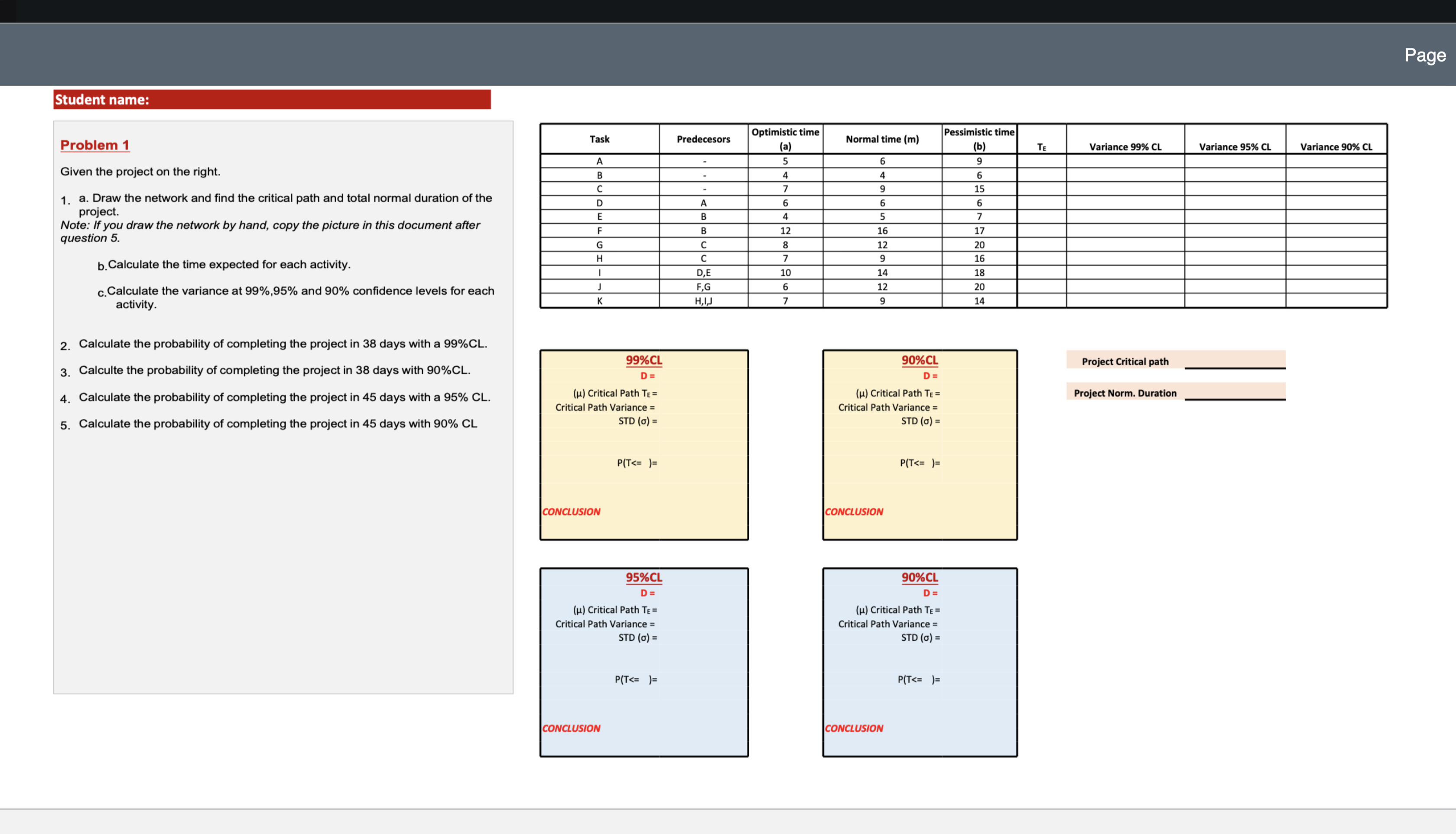The height and width of the screenshot is (834, 1456).
Task: Click the 95%CL heading in blue box
Action: pyautogui.click(x=643, y=577)
